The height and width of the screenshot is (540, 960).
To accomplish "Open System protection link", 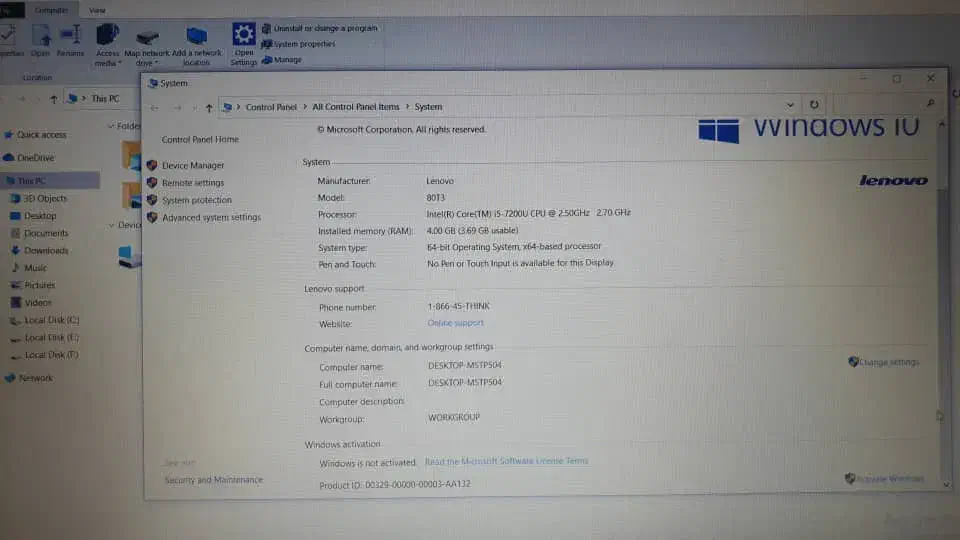I will click(197, 200).
